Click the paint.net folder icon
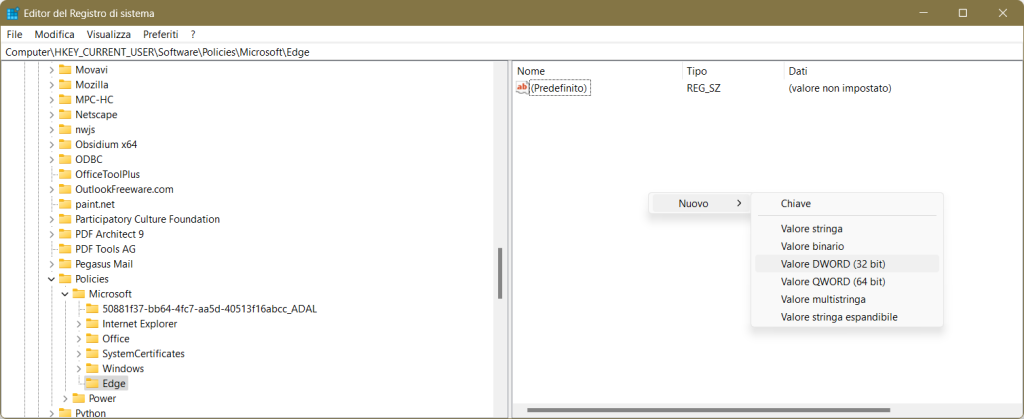This screenshot has width=1024, height=419. click(x=65, y=204)
